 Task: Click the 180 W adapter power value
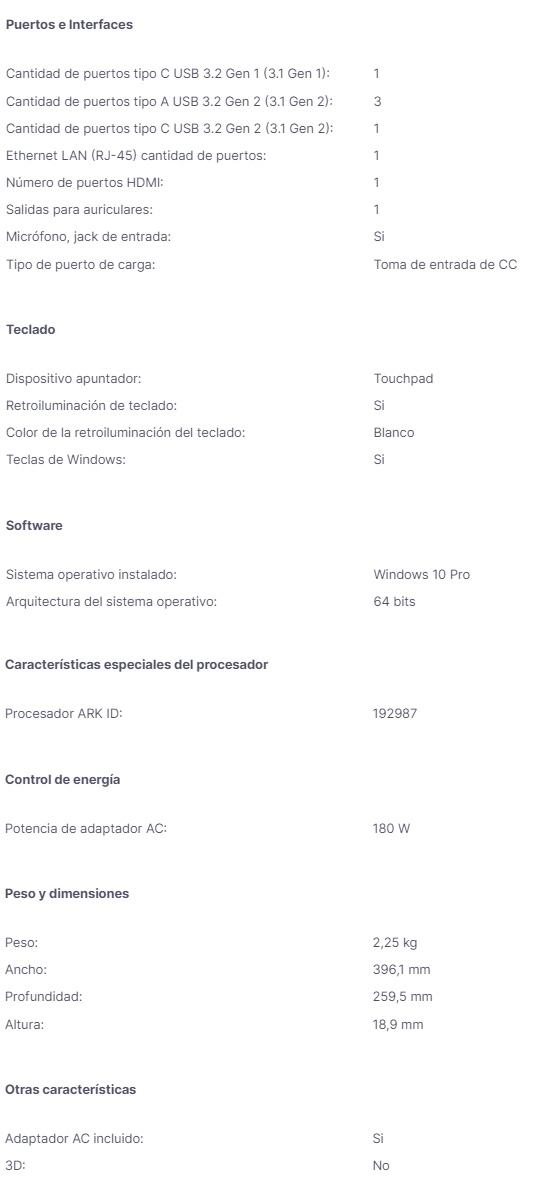point(391,828)
